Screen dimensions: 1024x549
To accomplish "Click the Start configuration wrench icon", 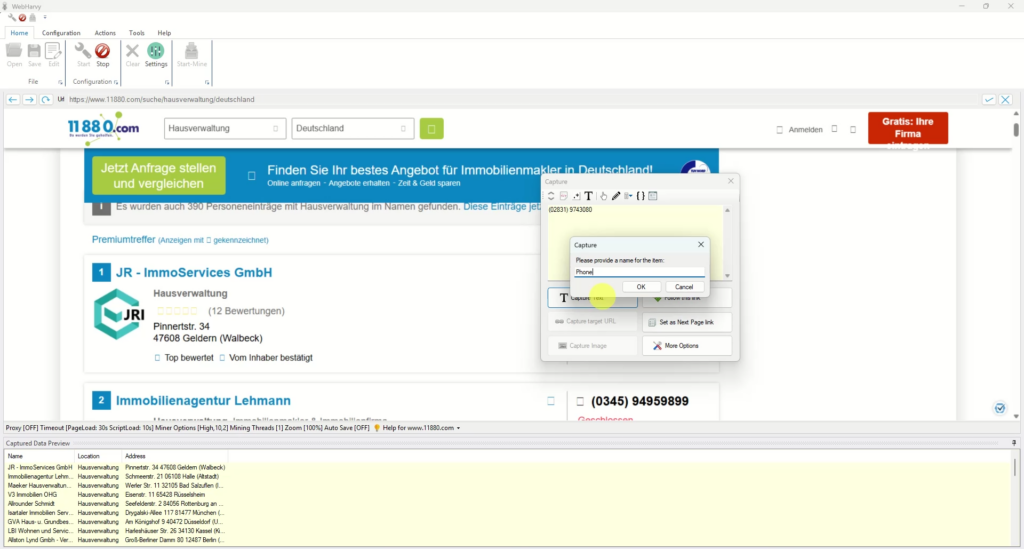I will (83, 55).
